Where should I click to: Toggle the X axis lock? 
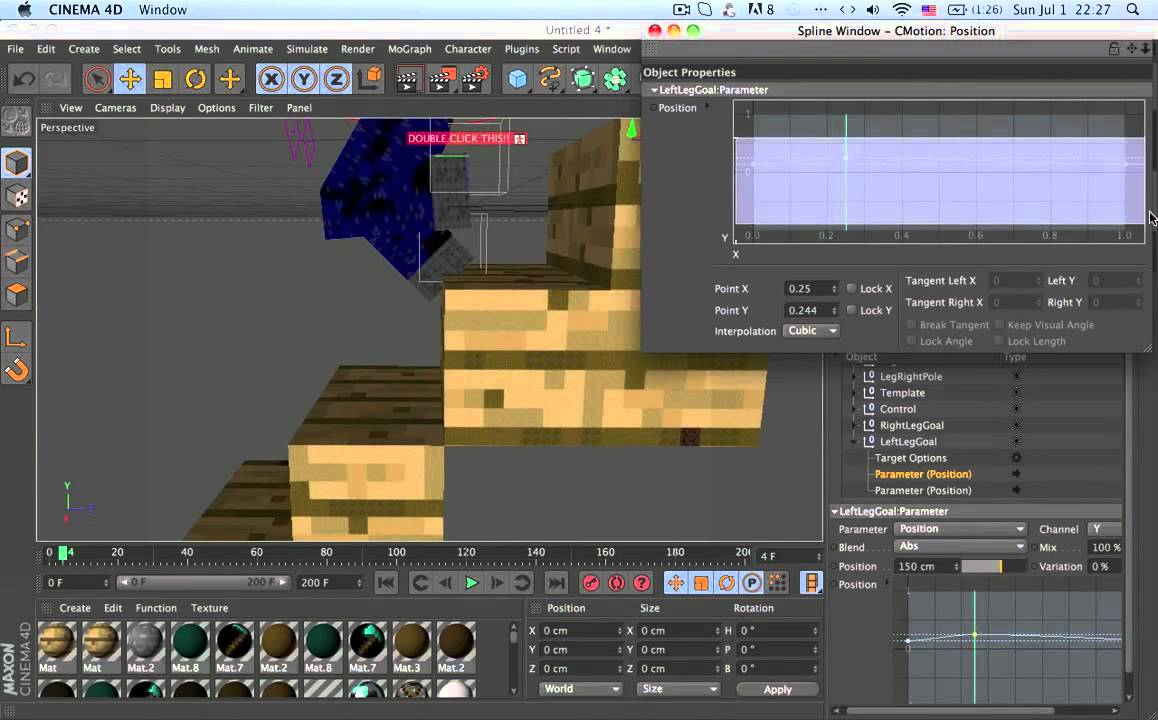coord(271,78)
